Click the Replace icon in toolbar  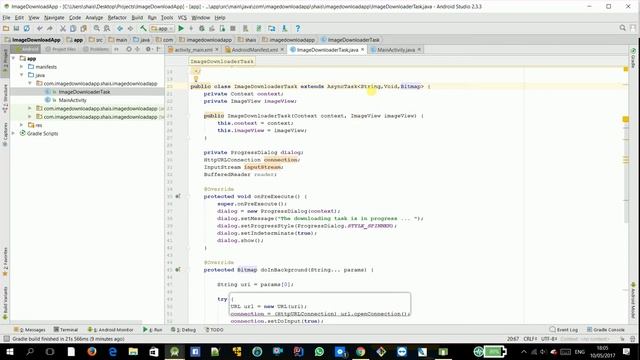(107, 29)
